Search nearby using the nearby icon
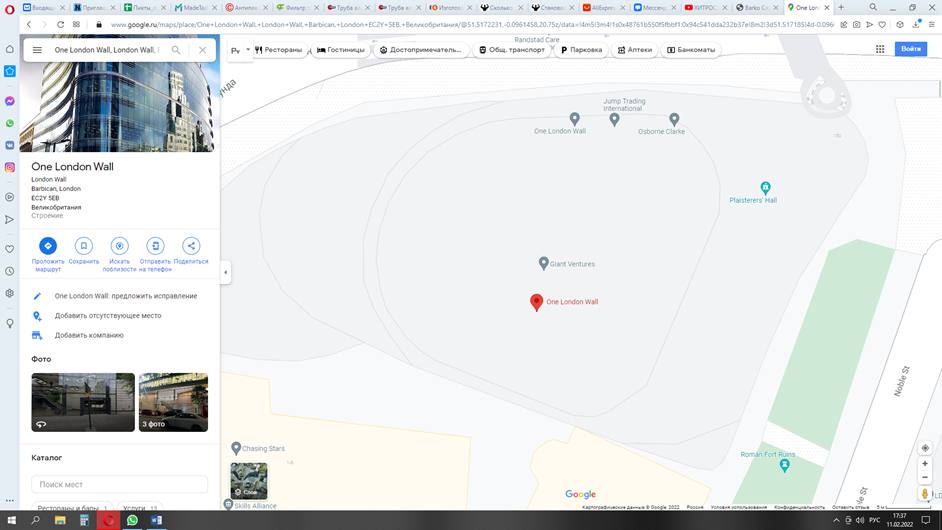 (120, 246)
